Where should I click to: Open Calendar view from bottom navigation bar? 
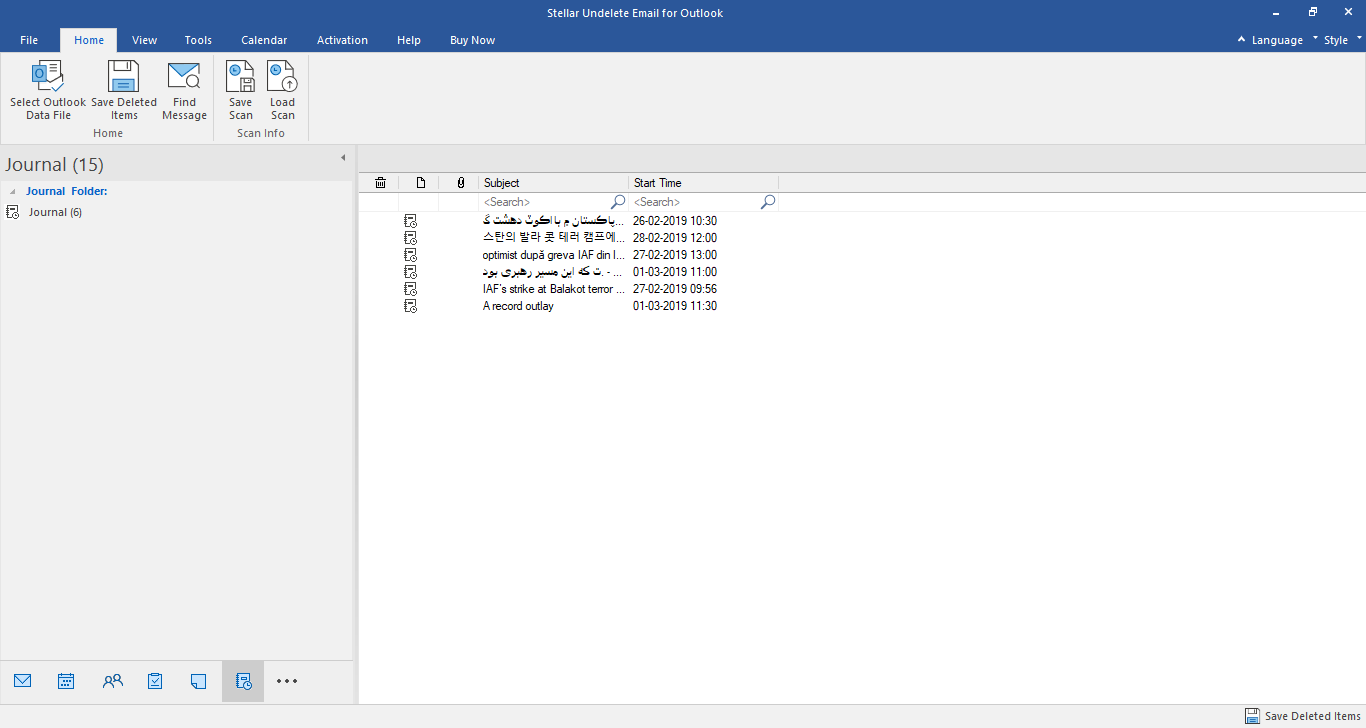[x=66, y=681]
